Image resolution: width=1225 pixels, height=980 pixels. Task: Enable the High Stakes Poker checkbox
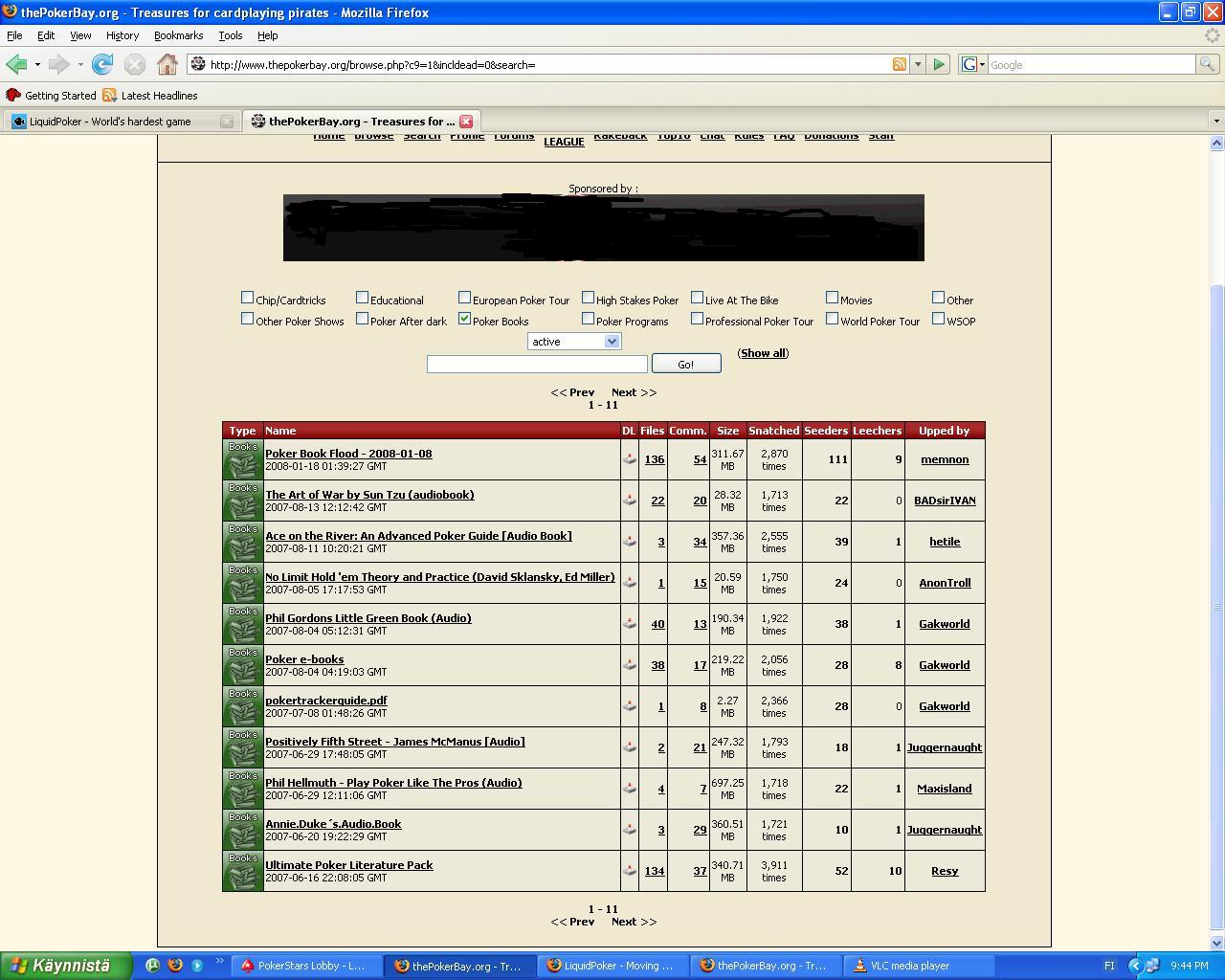(x=588, y=298)
